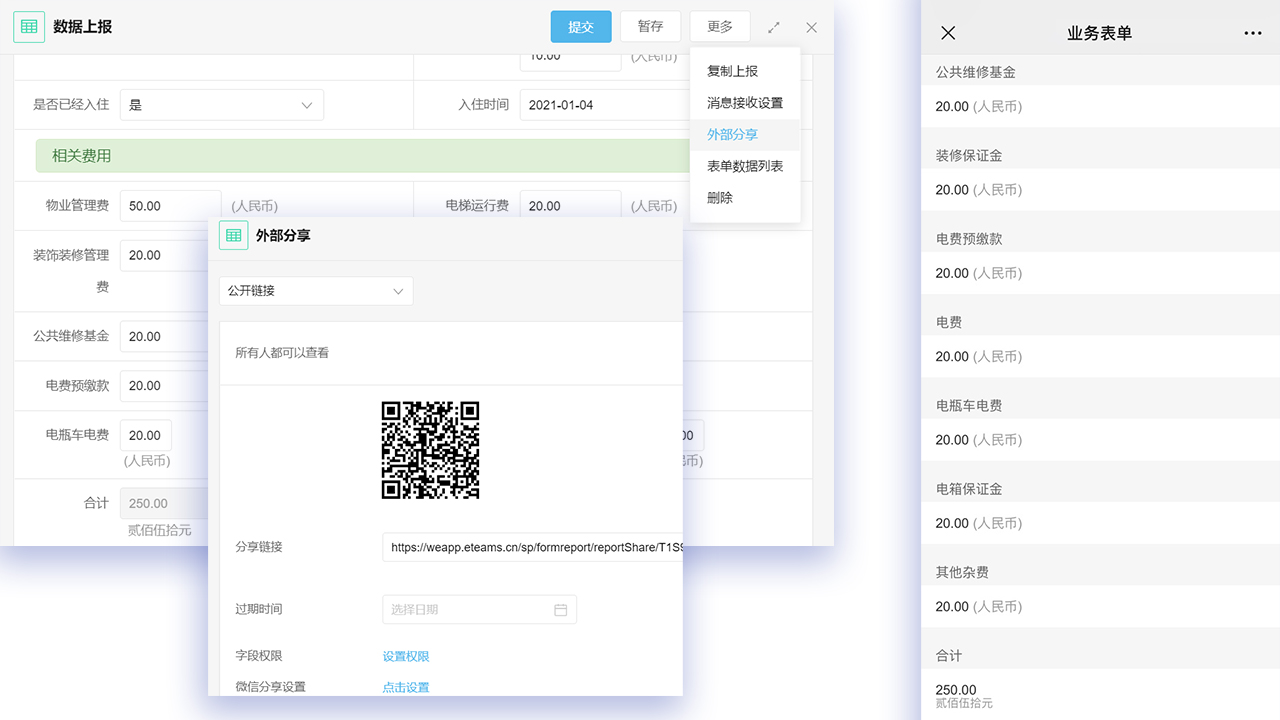
Task: Click the 设置权限 link
Action: point(406,657)
